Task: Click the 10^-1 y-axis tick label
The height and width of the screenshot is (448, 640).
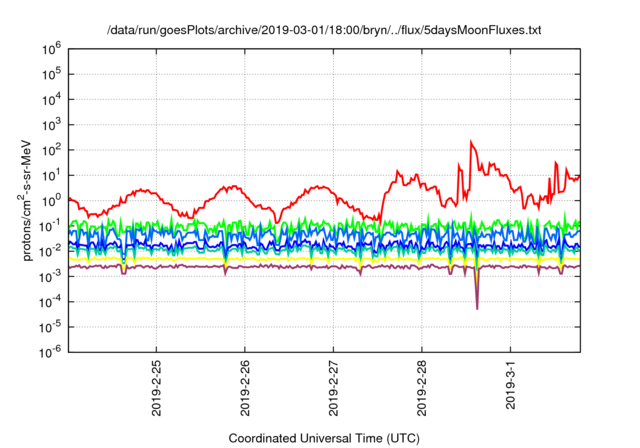Action: click(x=51, y=226)
